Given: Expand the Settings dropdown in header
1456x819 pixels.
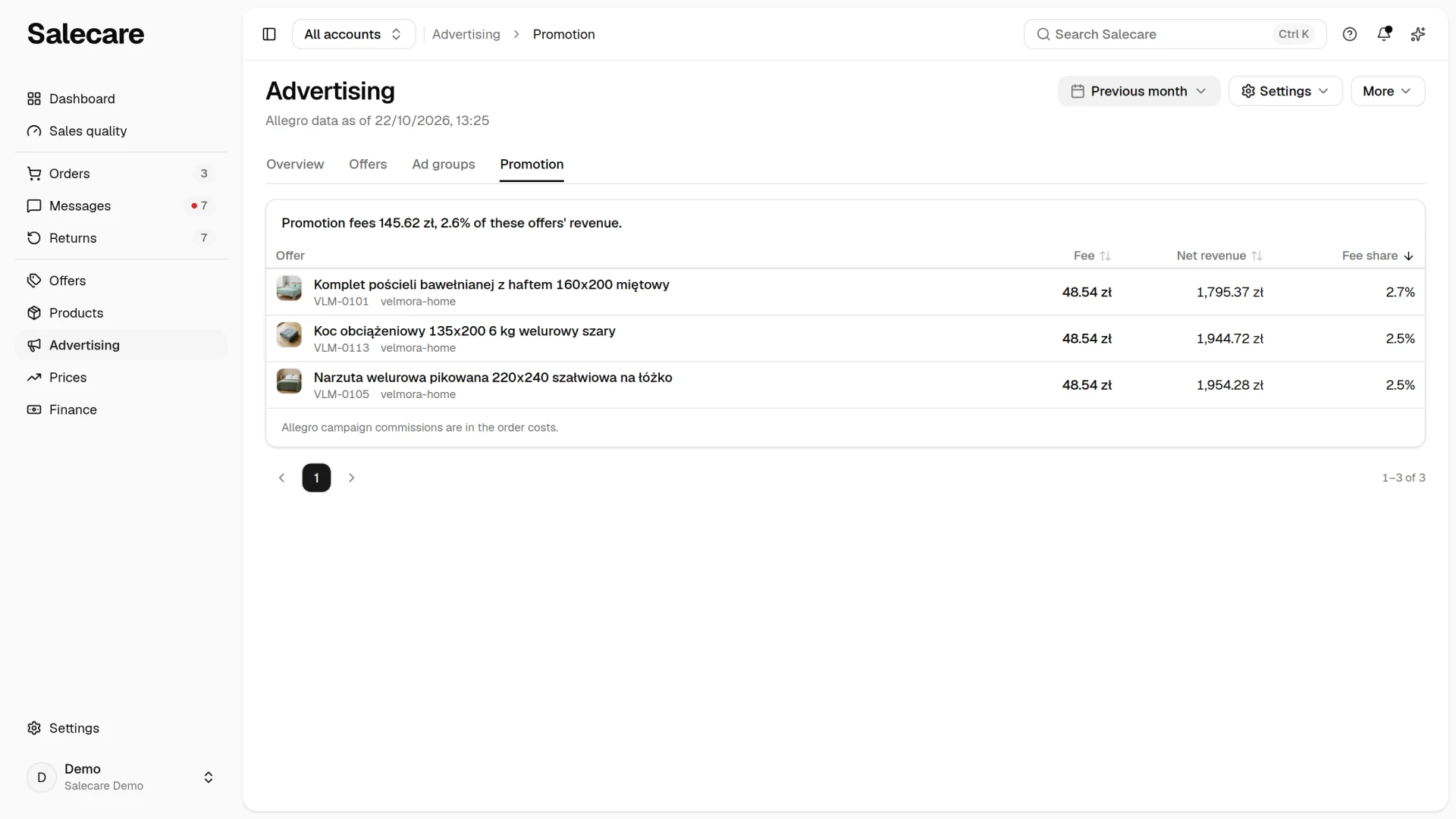Looking at the screenshot, I should [1285, 91].
